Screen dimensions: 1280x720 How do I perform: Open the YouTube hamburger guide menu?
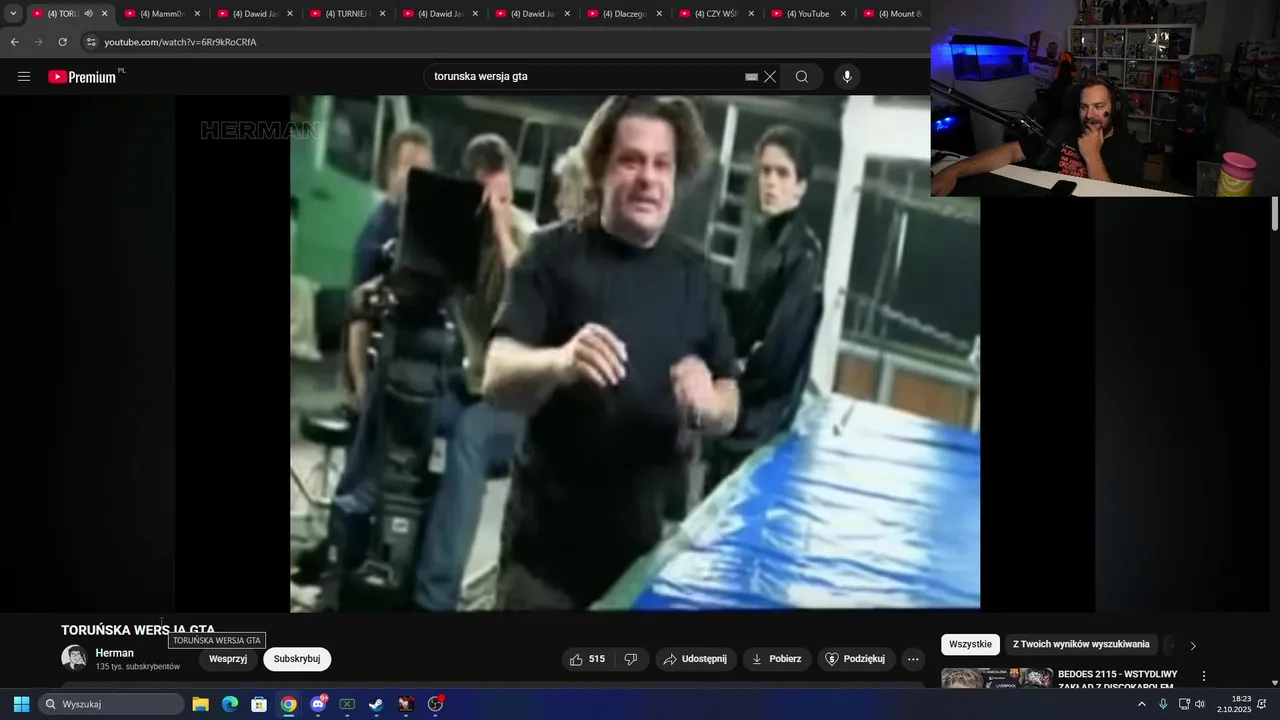pyautogui.click(x=24, y=77)
